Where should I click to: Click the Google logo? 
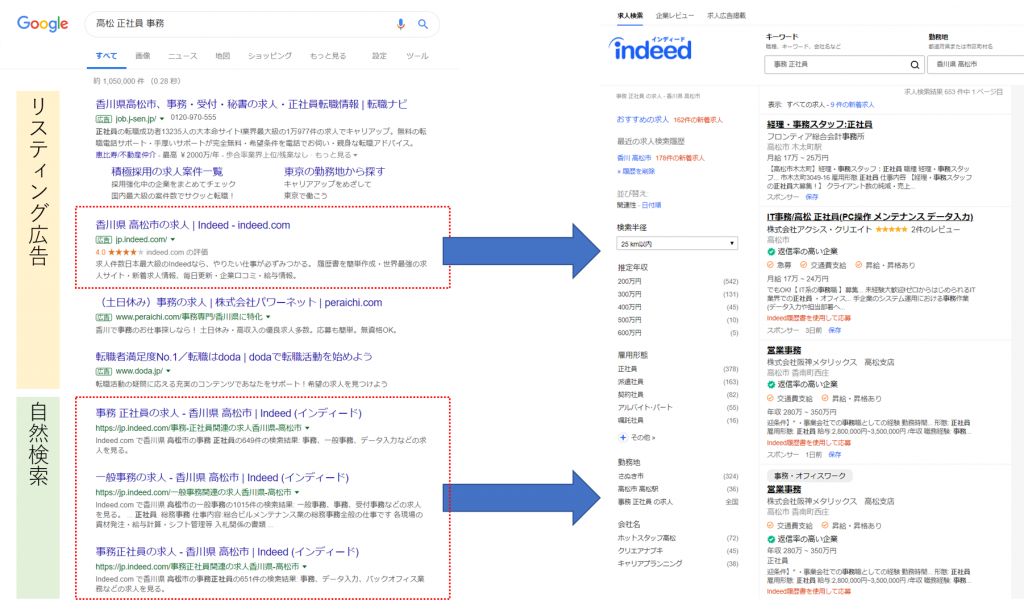tap(42, 23)
